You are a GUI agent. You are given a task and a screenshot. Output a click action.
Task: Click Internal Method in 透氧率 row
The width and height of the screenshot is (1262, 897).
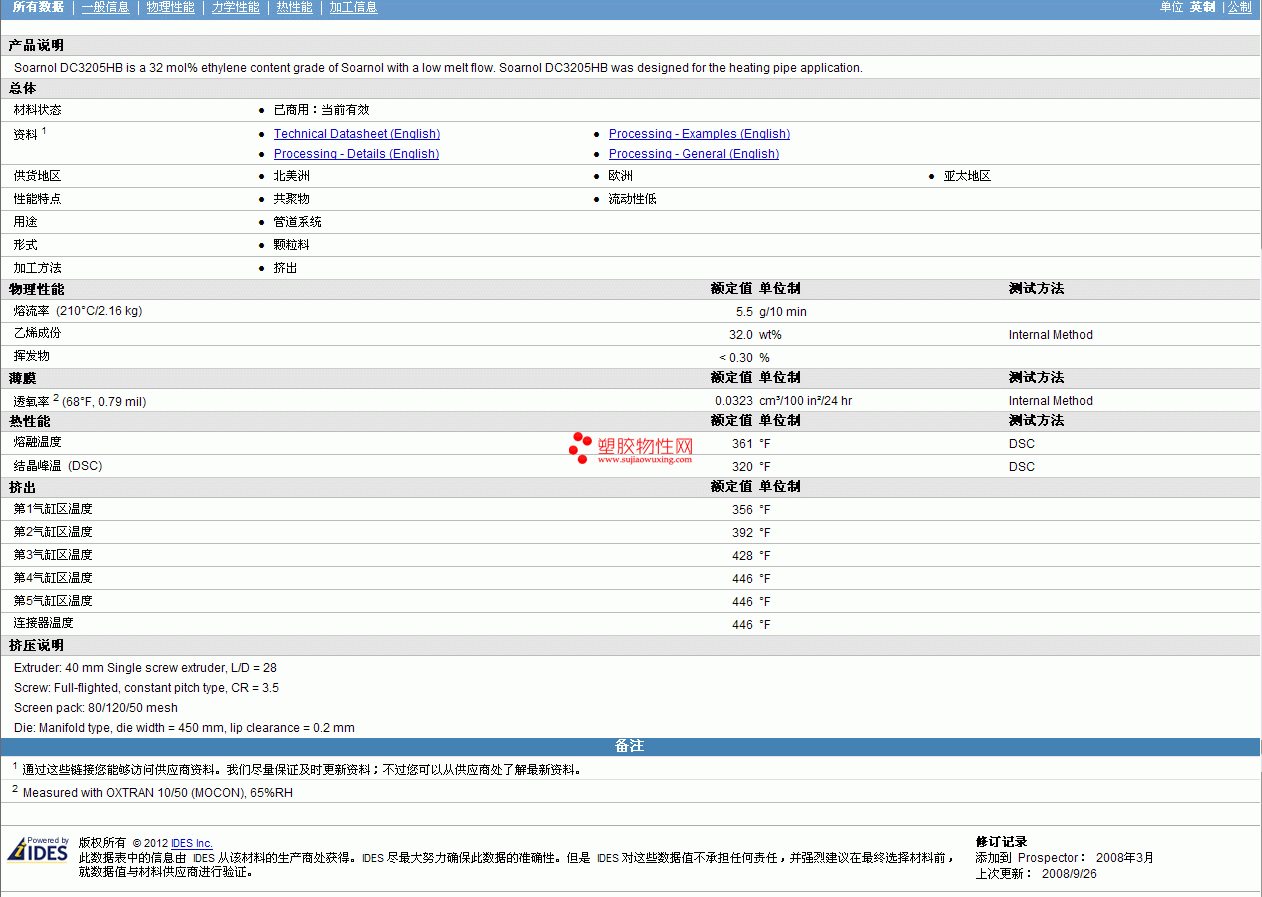[x=1051, y=401]
